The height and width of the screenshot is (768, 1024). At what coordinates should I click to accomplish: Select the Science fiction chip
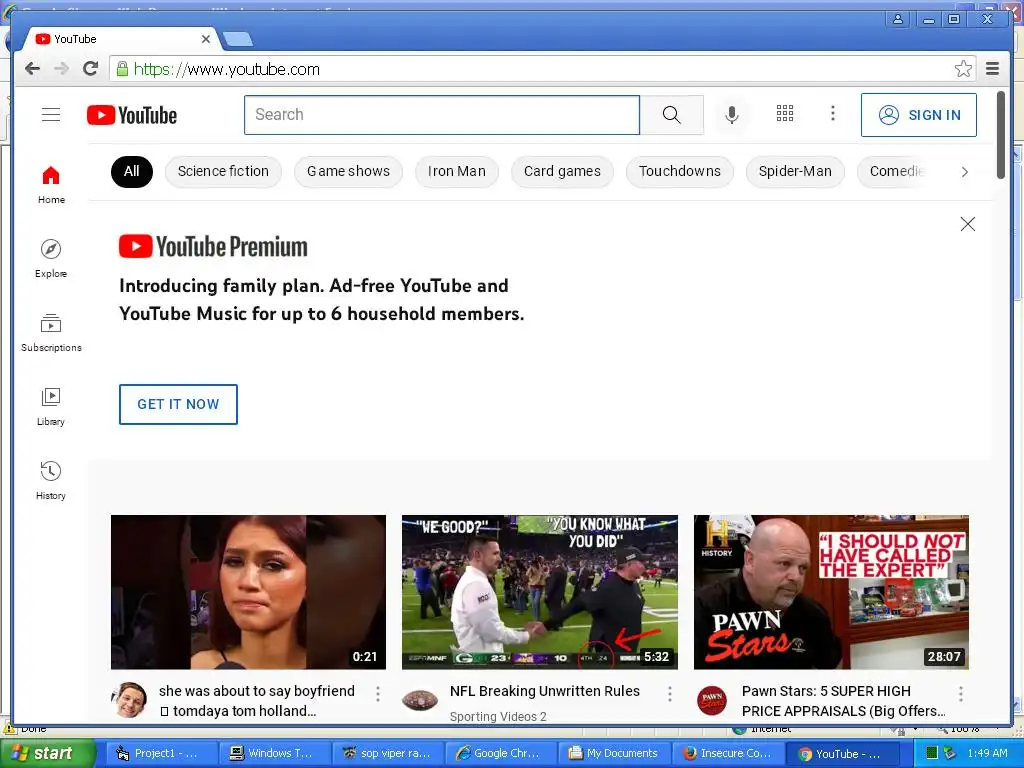223,172
